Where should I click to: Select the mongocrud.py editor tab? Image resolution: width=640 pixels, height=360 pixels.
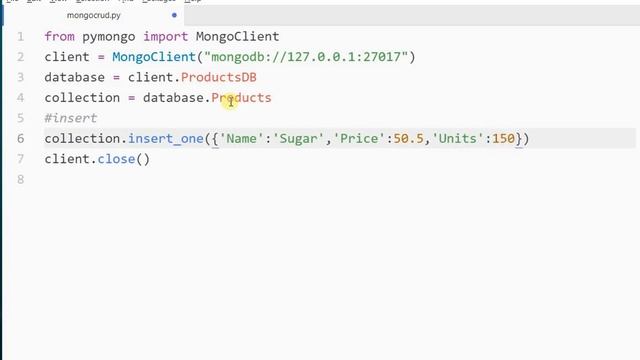pos(93,16)
